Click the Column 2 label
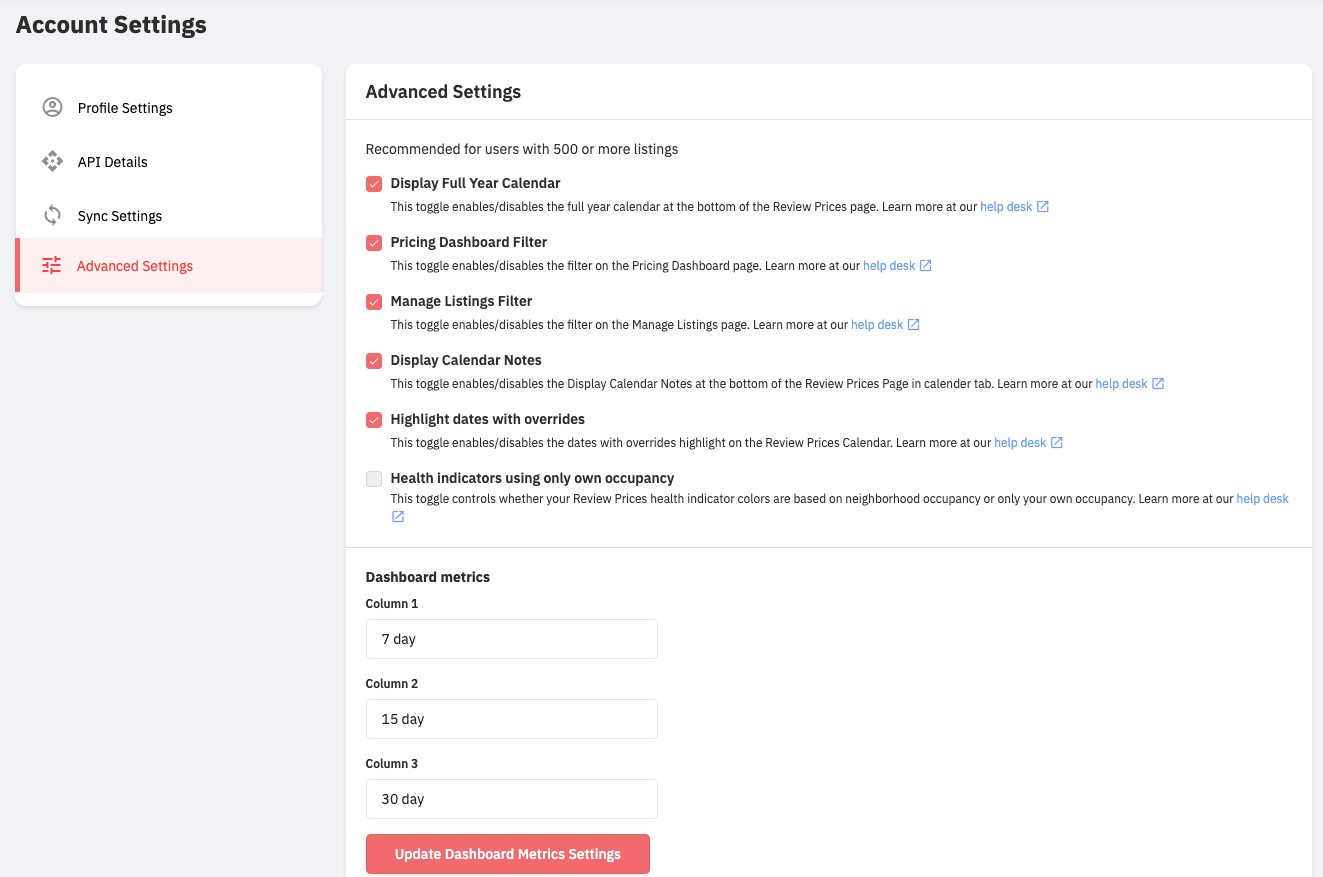1323x877 pixels. tap(392, 684)
